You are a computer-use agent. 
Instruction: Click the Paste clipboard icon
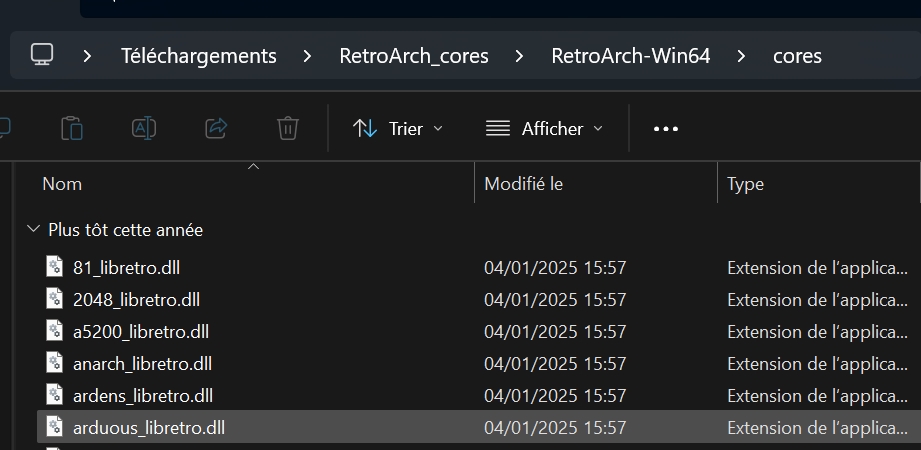(72, 128)
